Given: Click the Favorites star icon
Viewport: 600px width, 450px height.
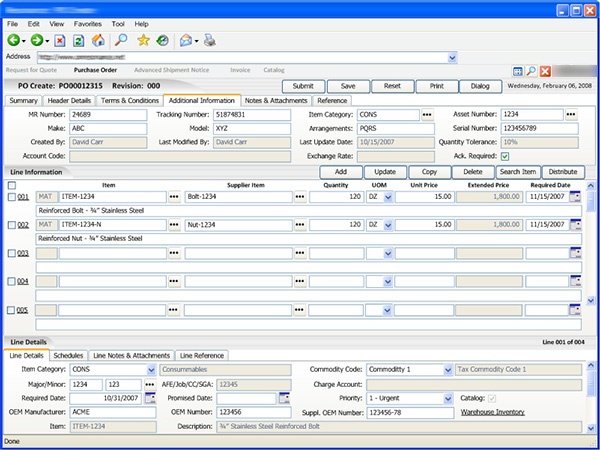Looking at the screenshot, I should pyautogui.click(x=143, y=41).
